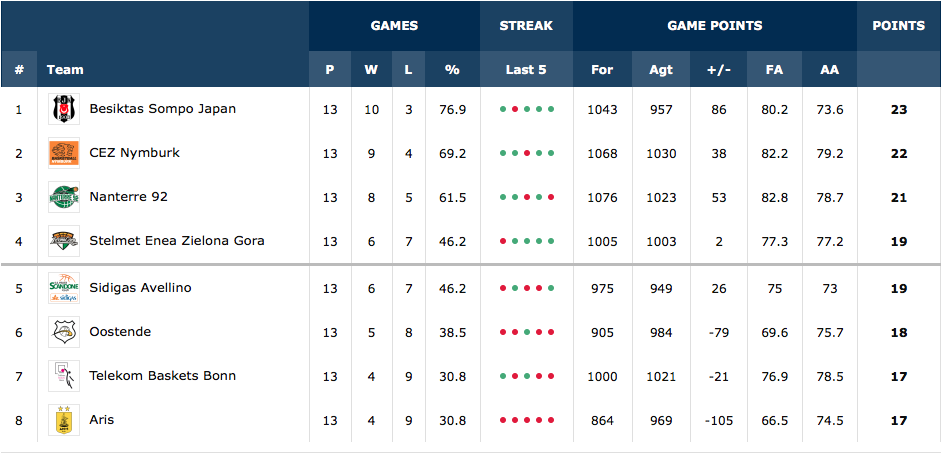Sort by the % win percentage header

click(x=452, y=70)
